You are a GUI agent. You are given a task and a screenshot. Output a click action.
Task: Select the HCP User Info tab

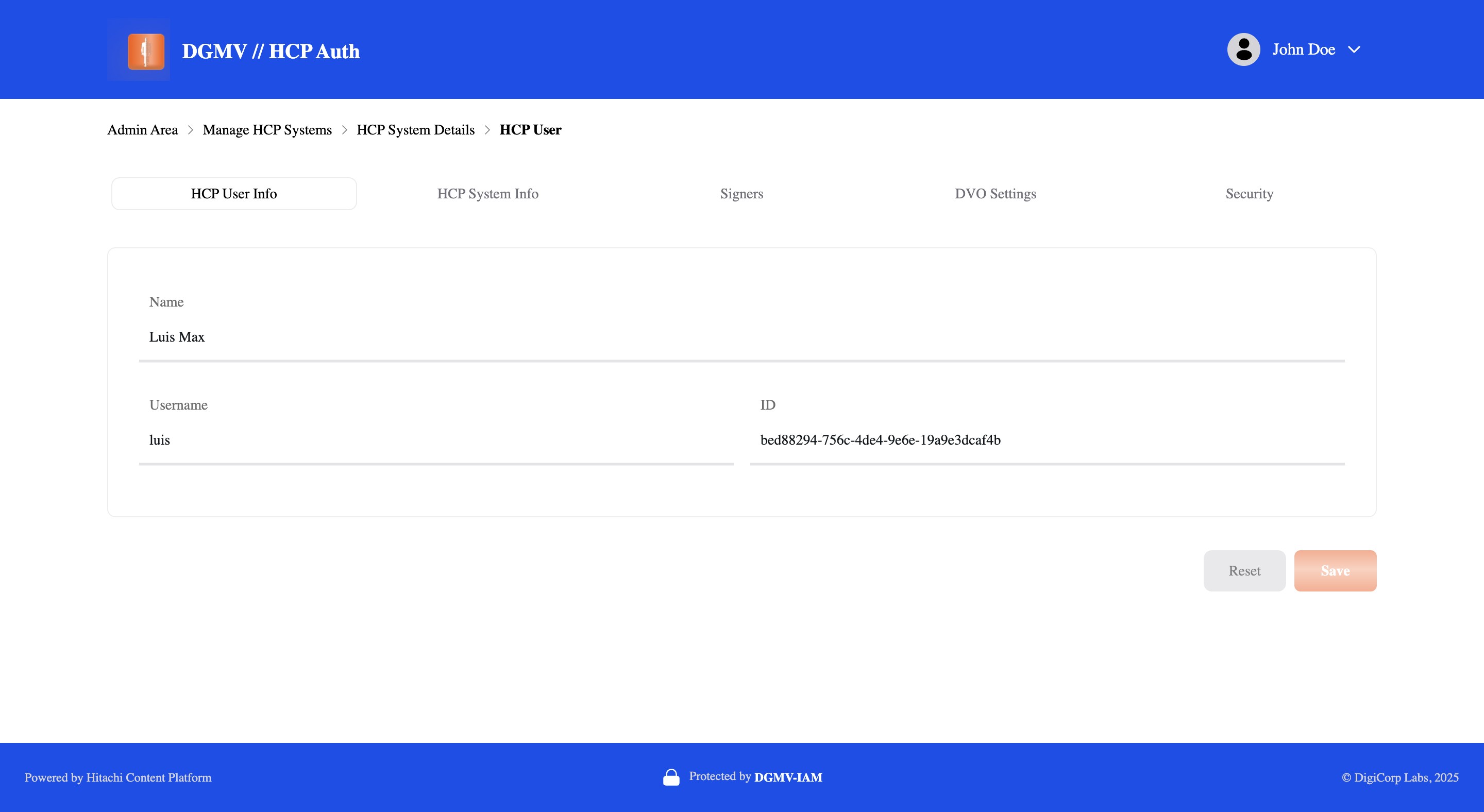click(234, 194)
